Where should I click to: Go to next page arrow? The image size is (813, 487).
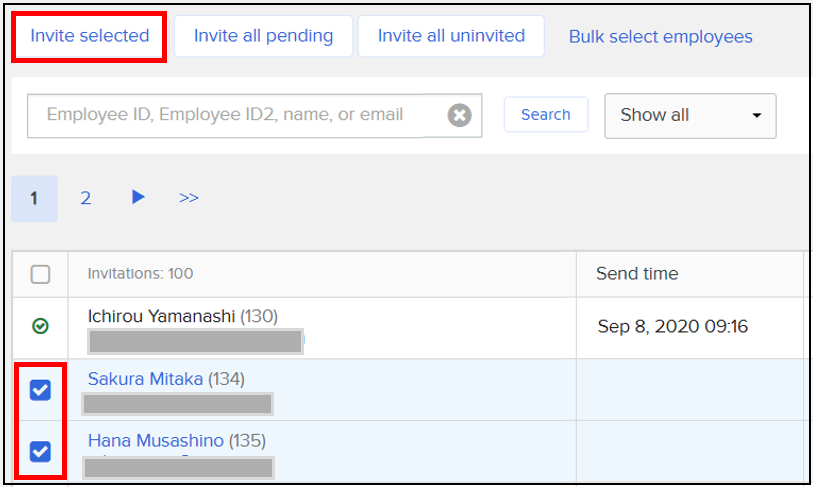click(138, 198)
